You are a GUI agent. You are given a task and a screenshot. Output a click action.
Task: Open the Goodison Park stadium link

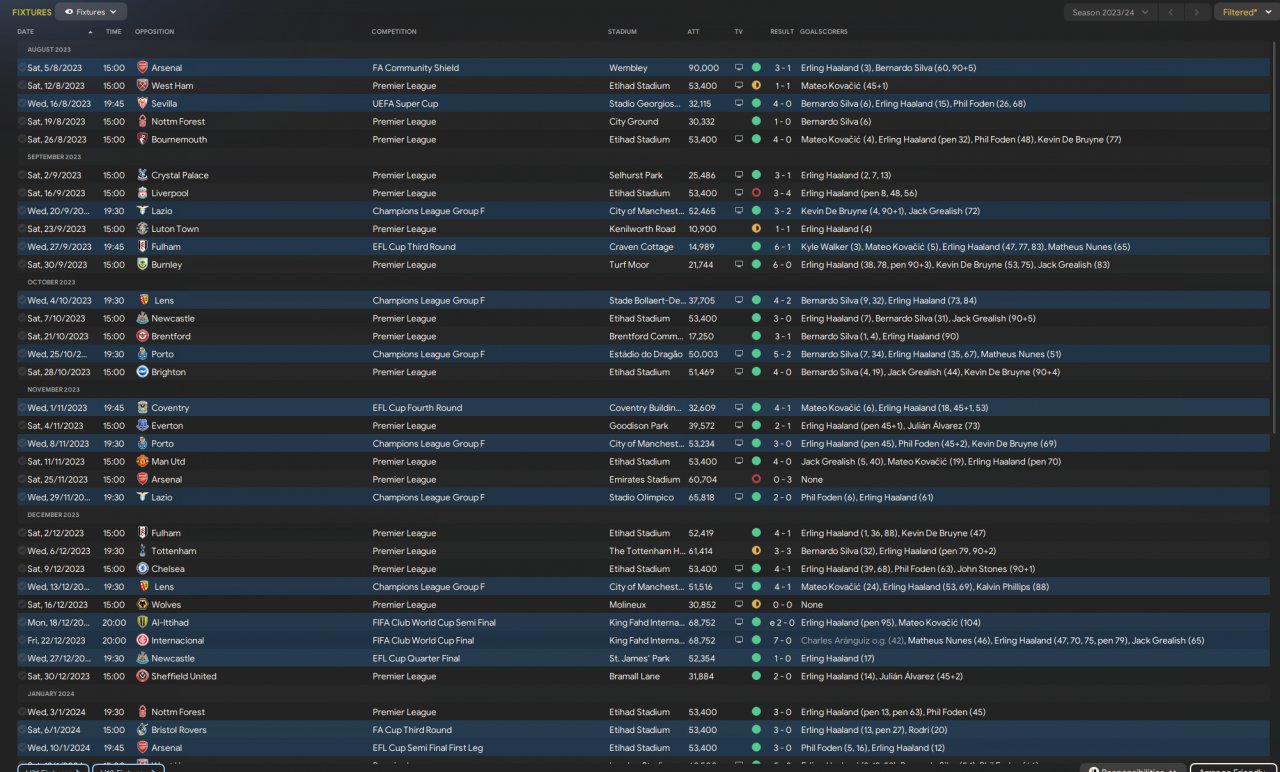(639, 426)
